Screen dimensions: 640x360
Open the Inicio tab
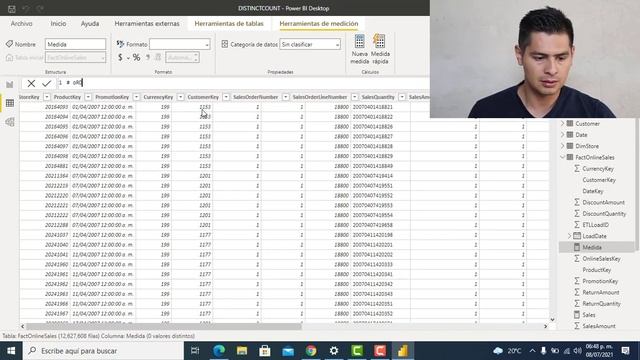(58, 24)
